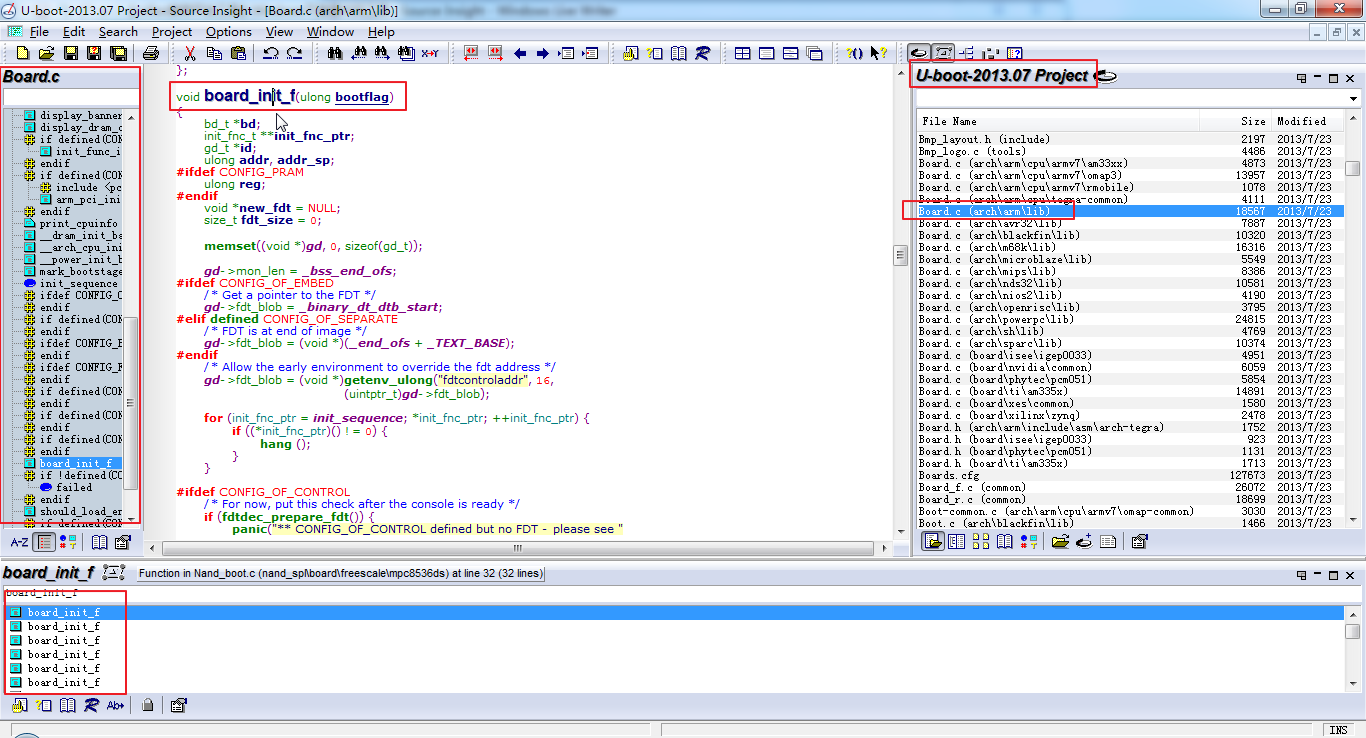1366x738 pixels.
Task: Click the Cut scissors icon
Action: tap(189, 53)
